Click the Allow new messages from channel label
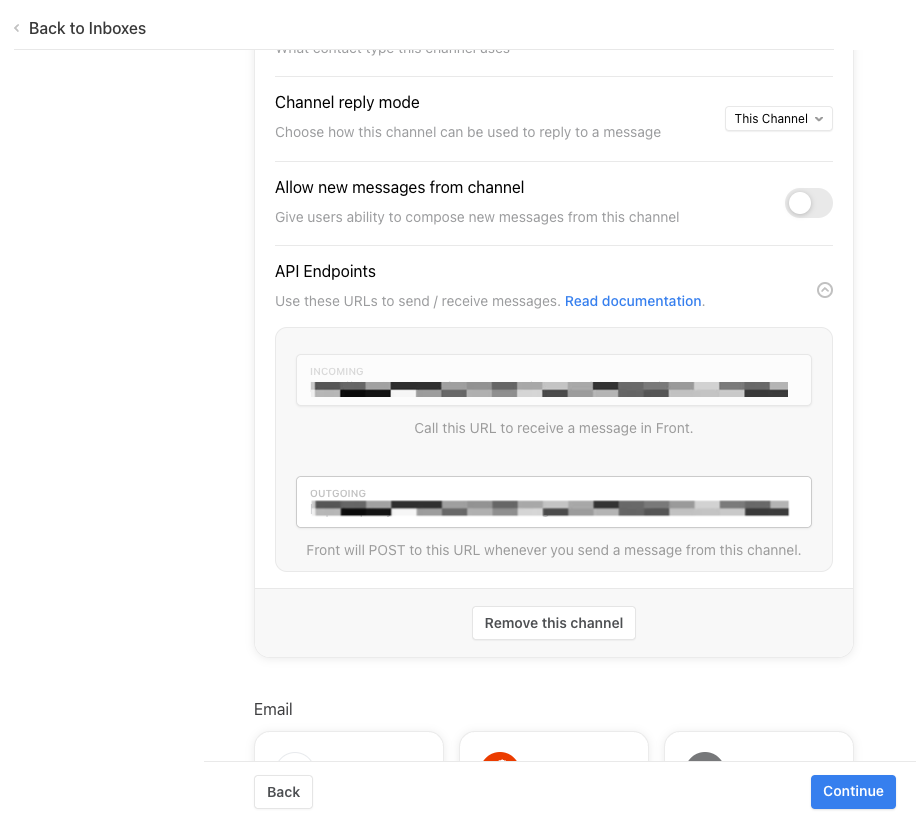 400,187
